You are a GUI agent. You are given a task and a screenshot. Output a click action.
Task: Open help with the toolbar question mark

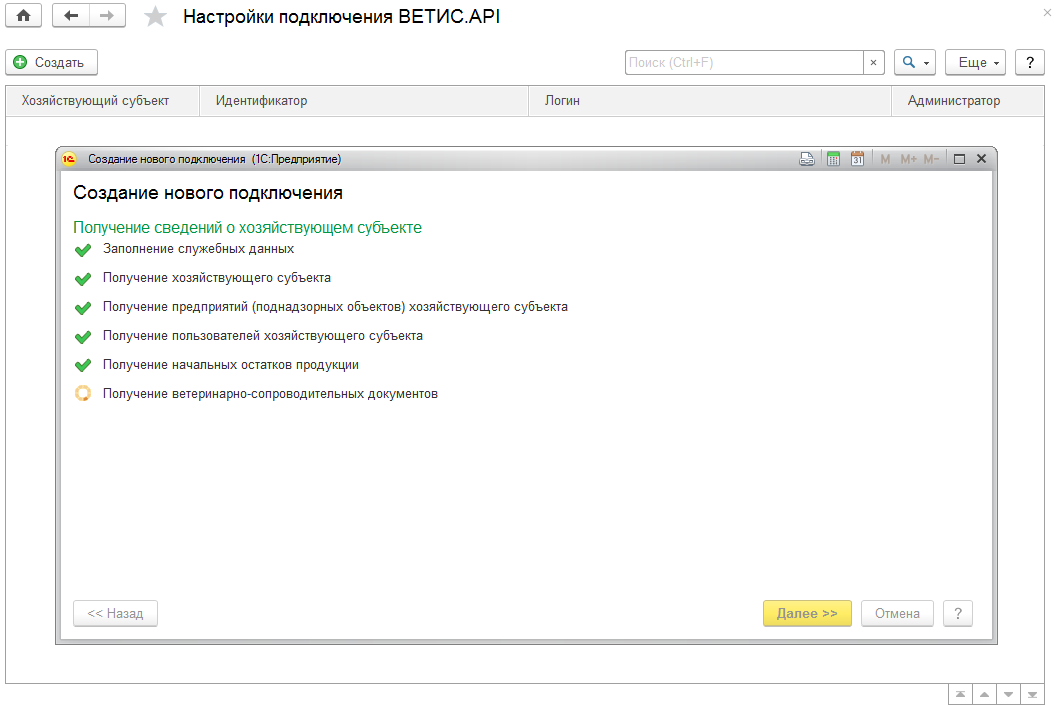[x=1030, y=63]
